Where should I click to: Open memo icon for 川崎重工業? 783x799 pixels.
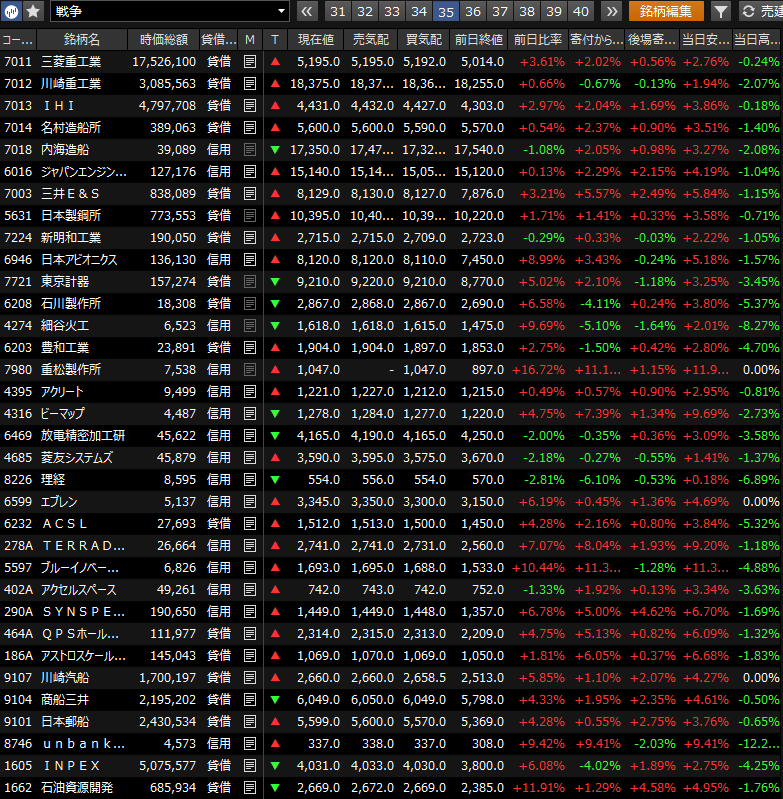[x=250, y=84]
